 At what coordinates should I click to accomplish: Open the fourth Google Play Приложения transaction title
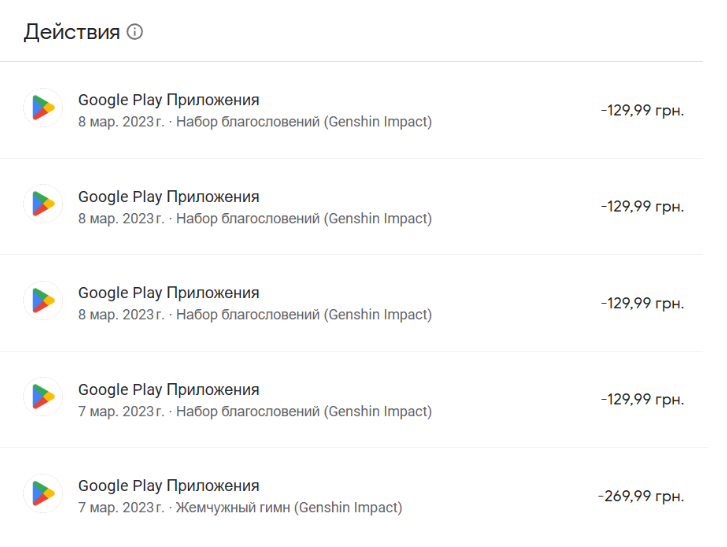coord(168,389)
